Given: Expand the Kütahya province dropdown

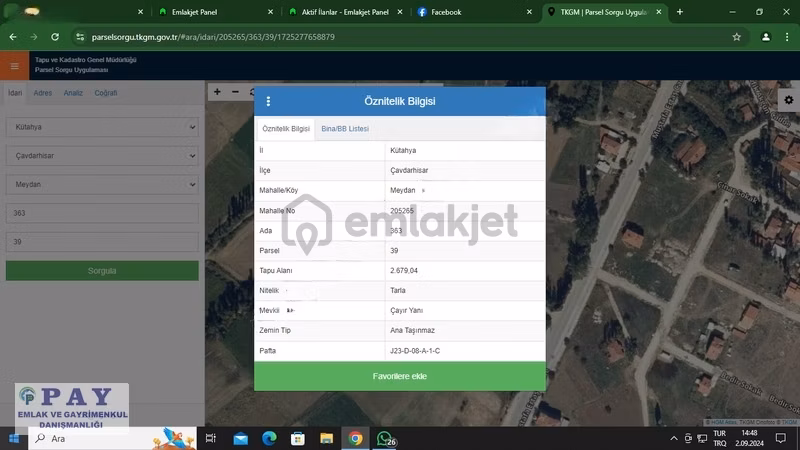Looking at the screenshot, I should 102,127.
